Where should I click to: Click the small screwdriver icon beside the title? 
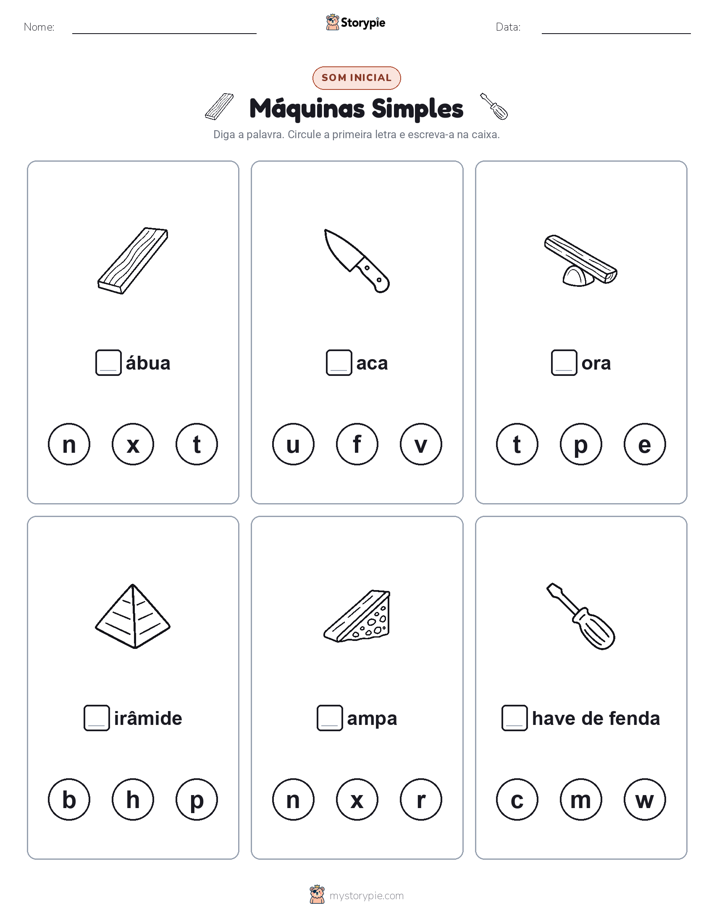tap(494, 106)
